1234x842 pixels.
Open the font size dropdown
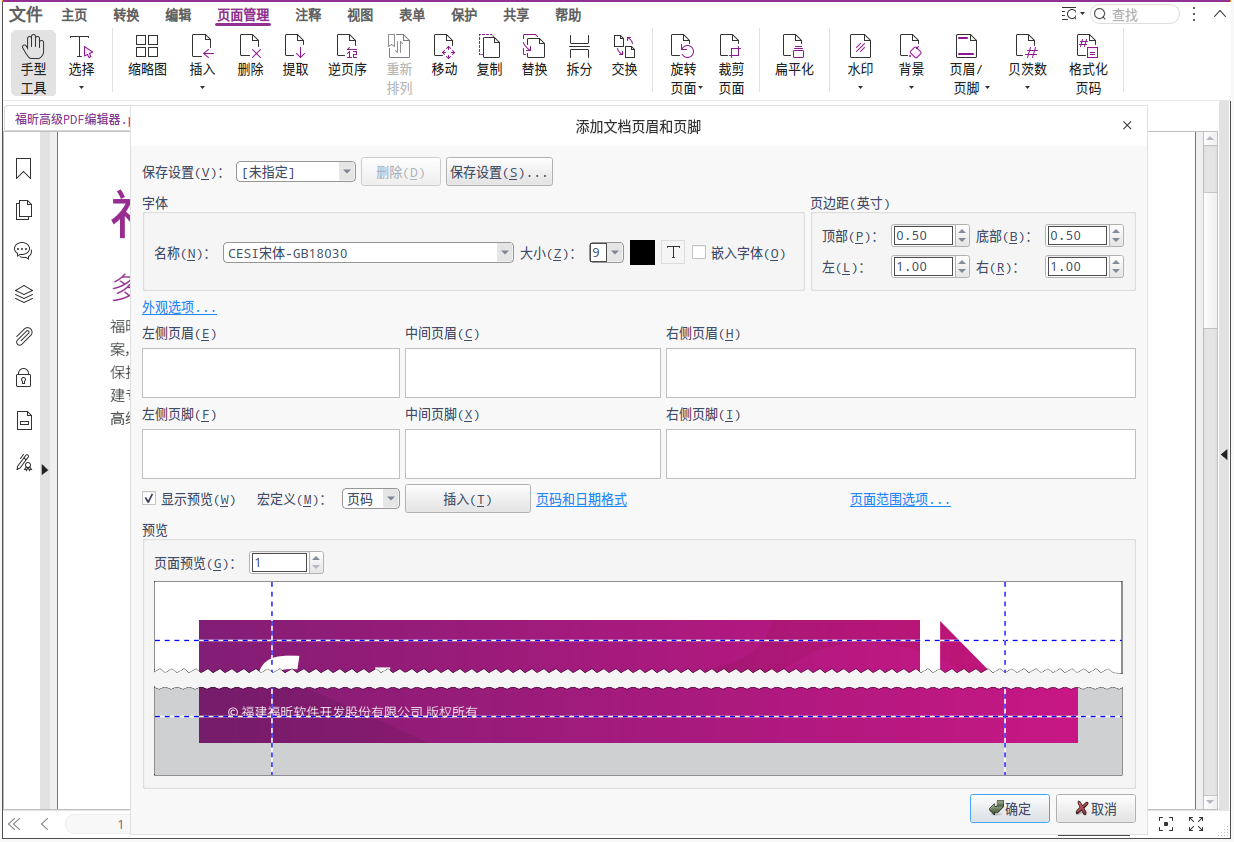(615, 253)
